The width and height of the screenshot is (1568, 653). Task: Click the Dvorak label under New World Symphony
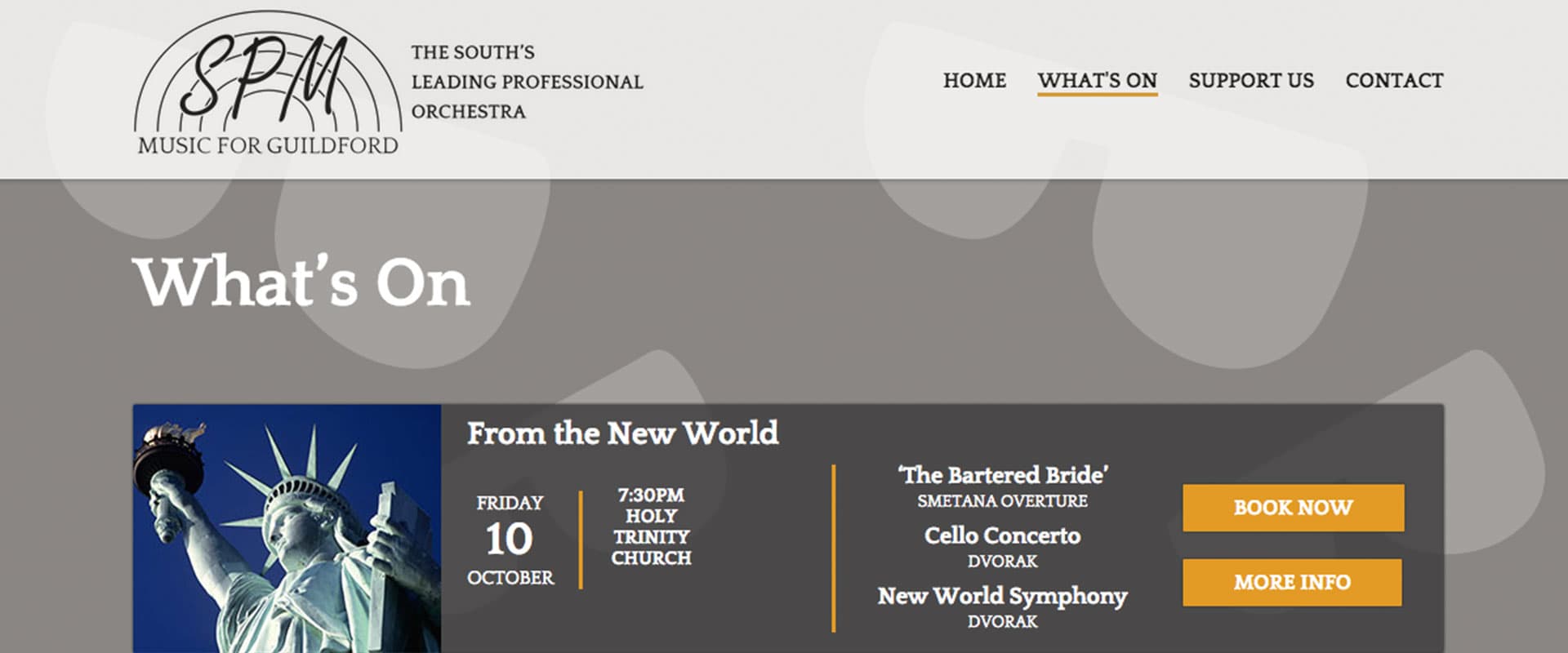pos(1002,622)
